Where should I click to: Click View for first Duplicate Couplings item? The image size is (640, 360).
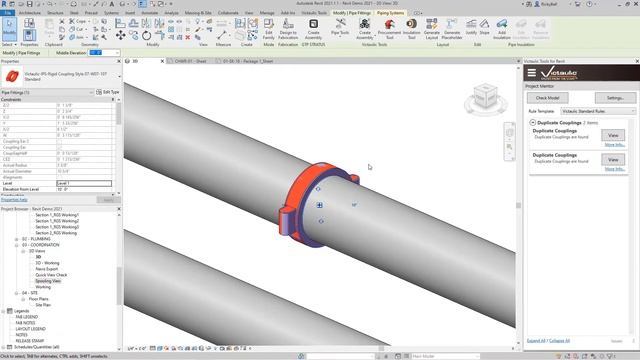[613, 135]
